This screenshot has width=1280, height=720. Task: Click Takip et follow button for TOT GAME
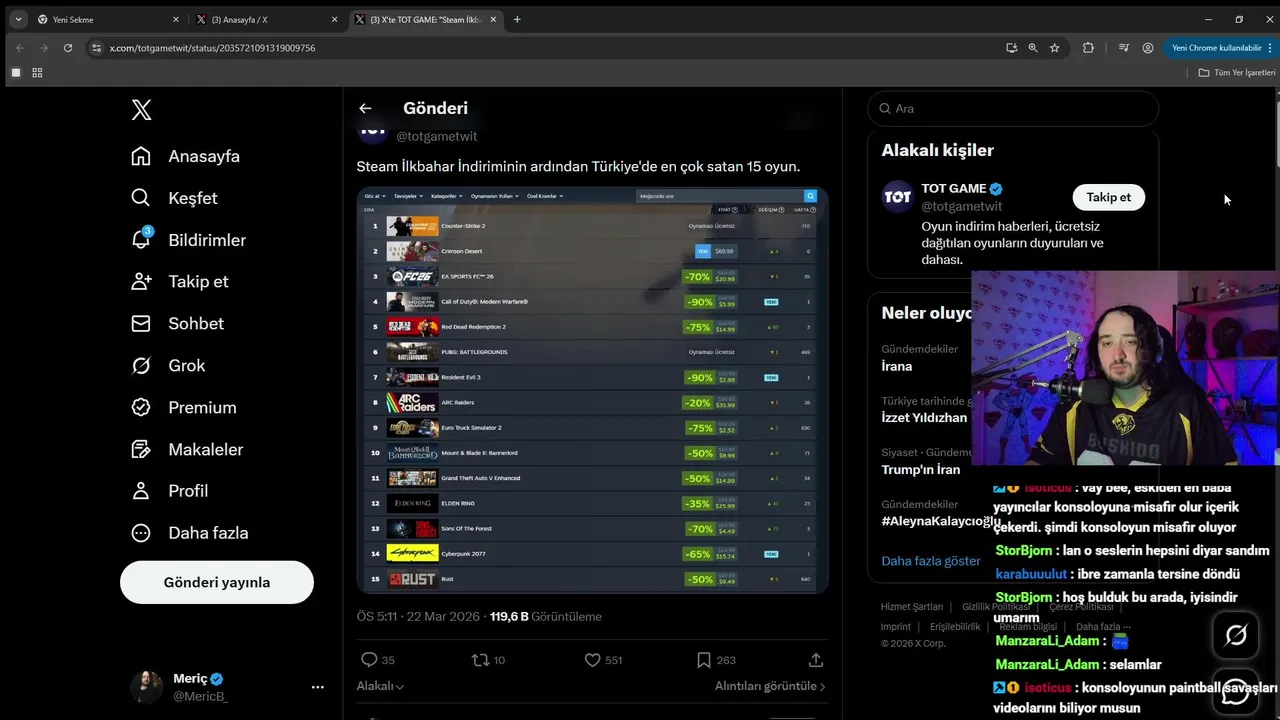click(x=1109, y=197)
